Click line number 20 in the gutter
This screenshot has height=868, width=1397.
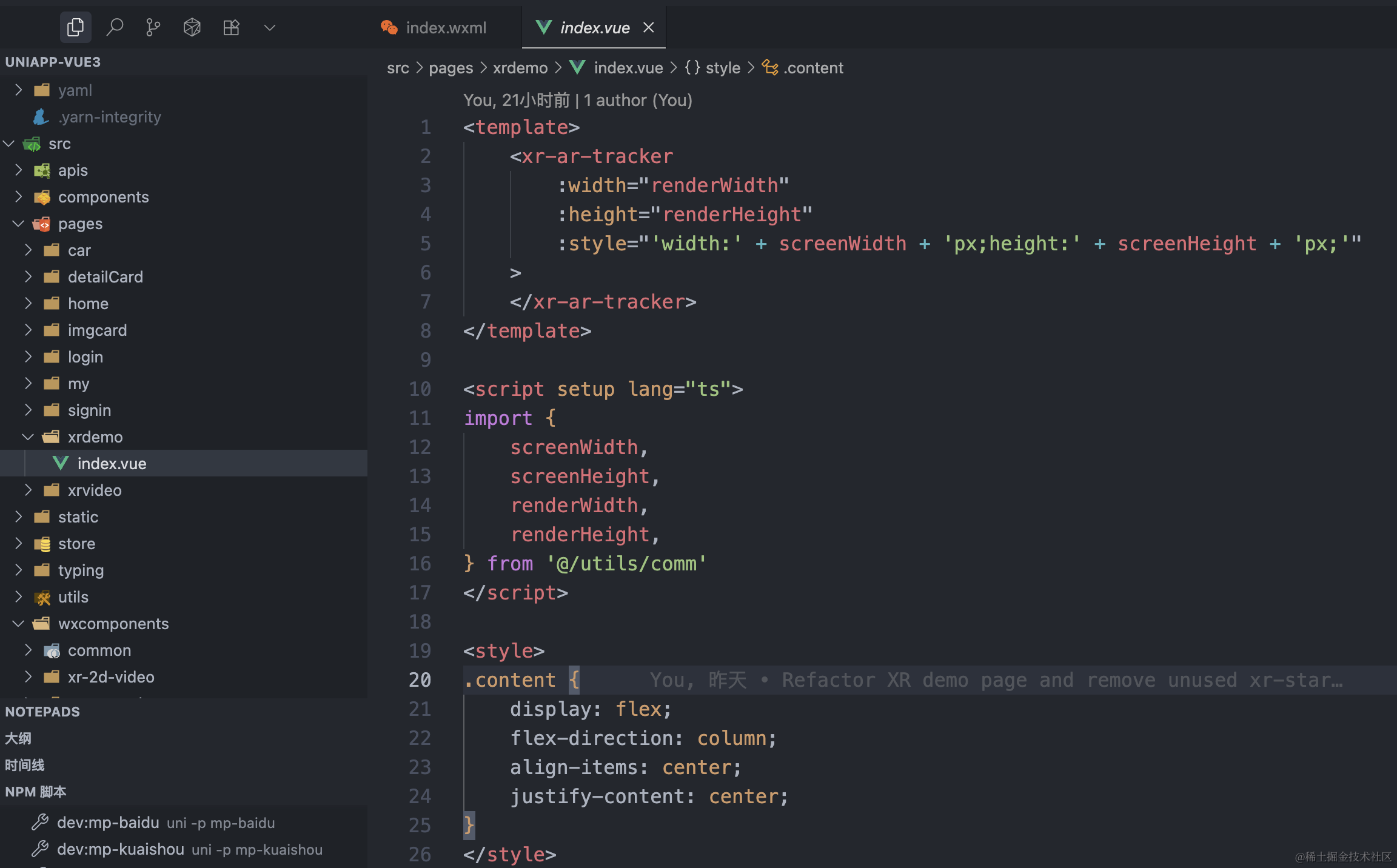[420, 680]
